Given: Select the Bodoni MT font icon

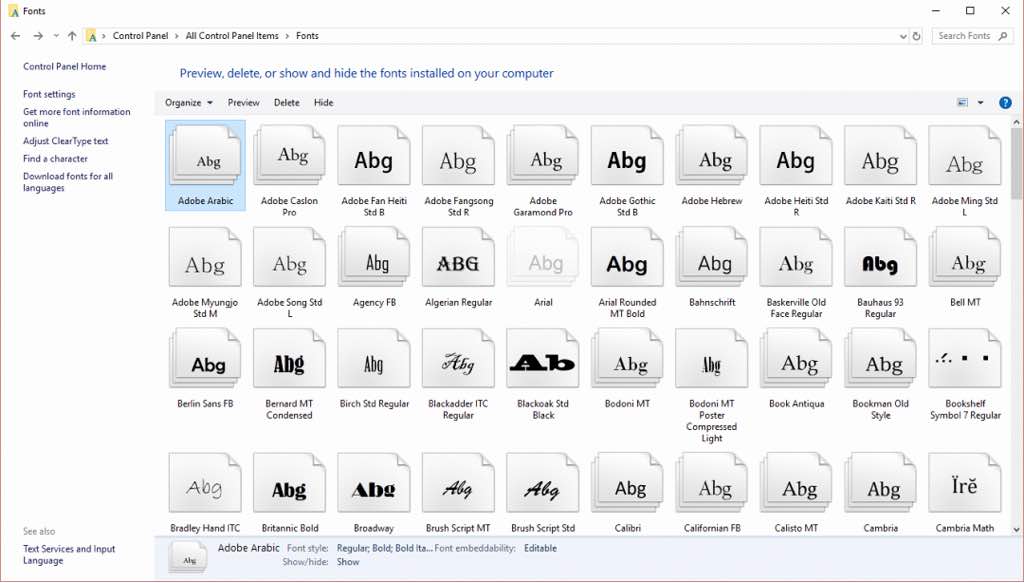Looking at the screenshot, I should click(x=627, y=358).
